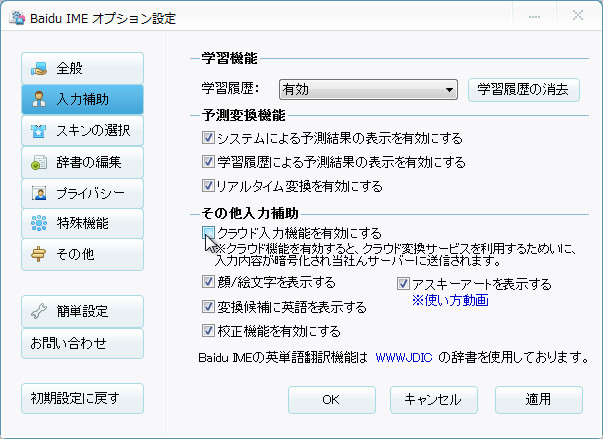The width and height of the screenshot is (603, 439).
Task: Click the 辞書の編集 document icon
Action: click(x=39, y=162)
